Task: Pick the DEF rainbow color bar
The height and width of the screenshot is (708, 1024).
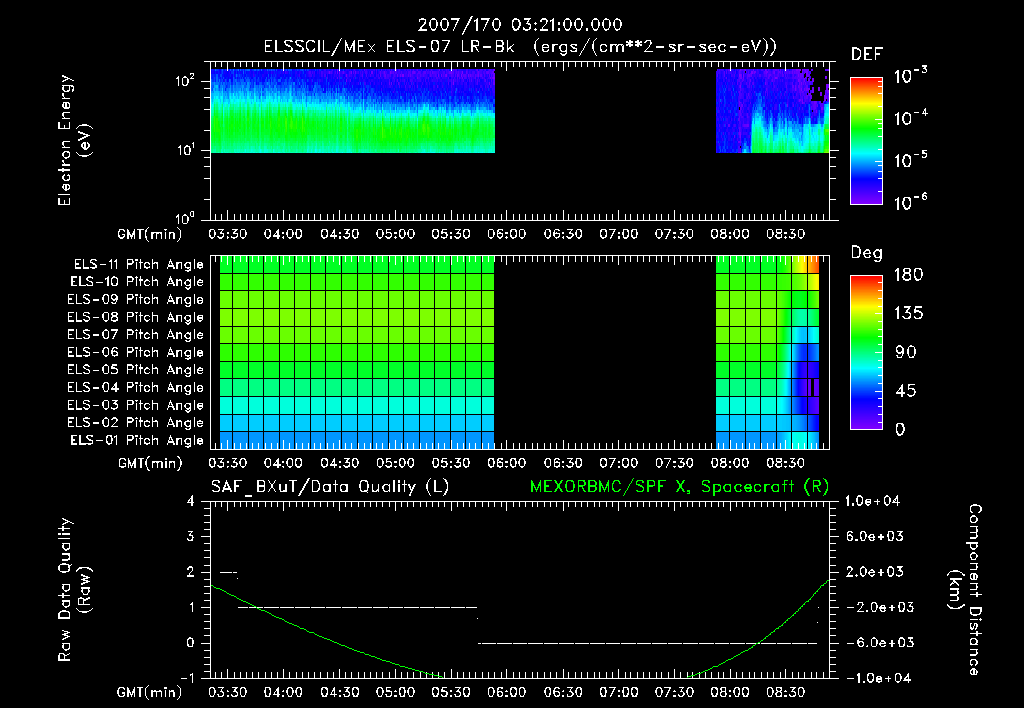Action: click(x=867, y=141)
